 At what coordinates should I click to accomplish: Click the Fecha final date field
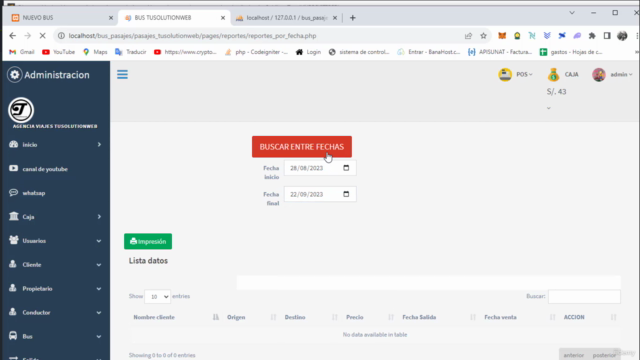[x=320, y=194]
